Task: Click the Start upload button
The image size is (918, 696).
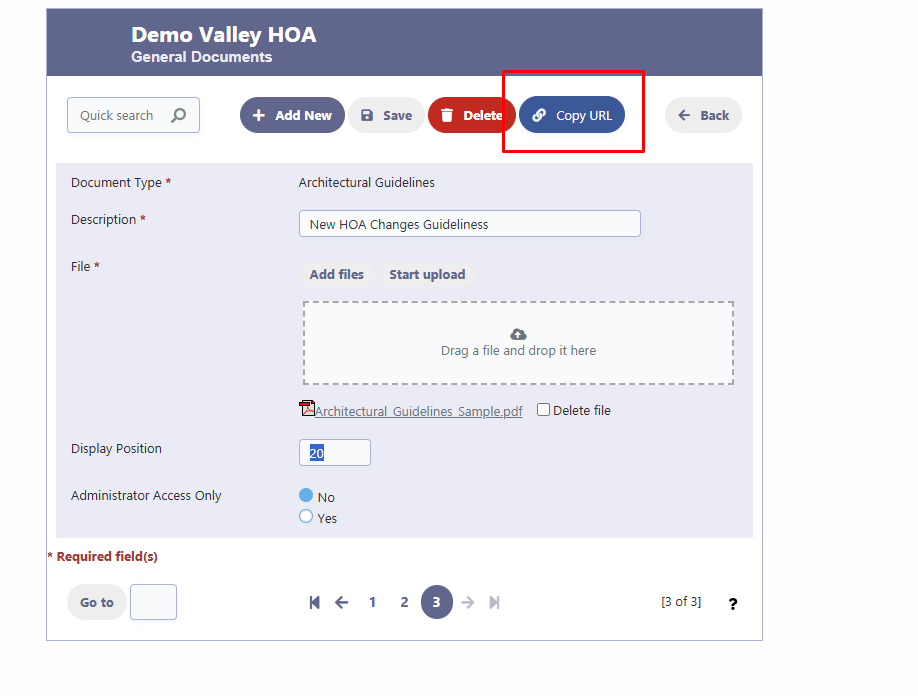Action: pos(427,274)
